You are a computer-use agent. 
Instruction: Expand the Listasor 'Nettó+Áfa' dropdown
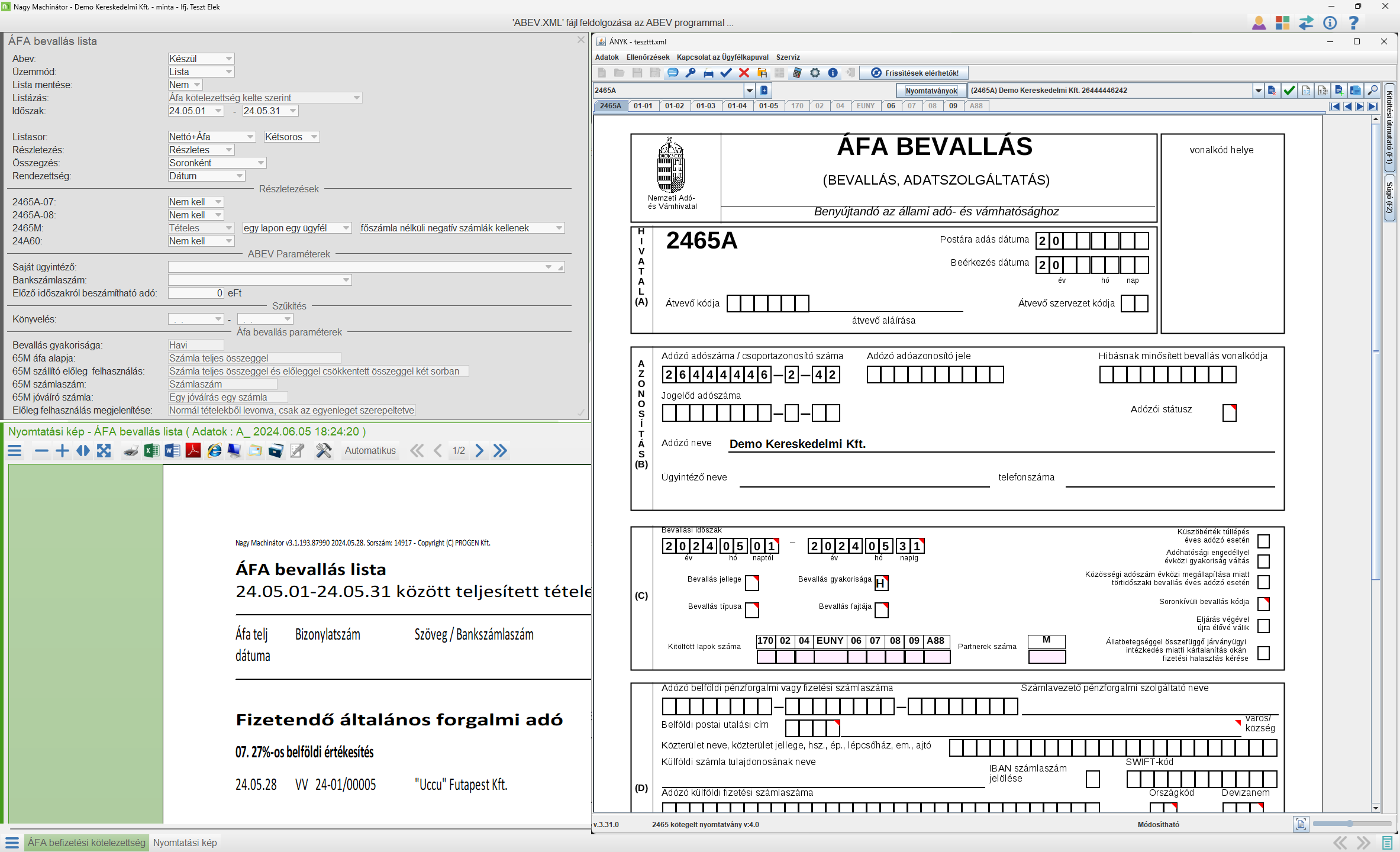pyautogui.click(x=250, y=137)
